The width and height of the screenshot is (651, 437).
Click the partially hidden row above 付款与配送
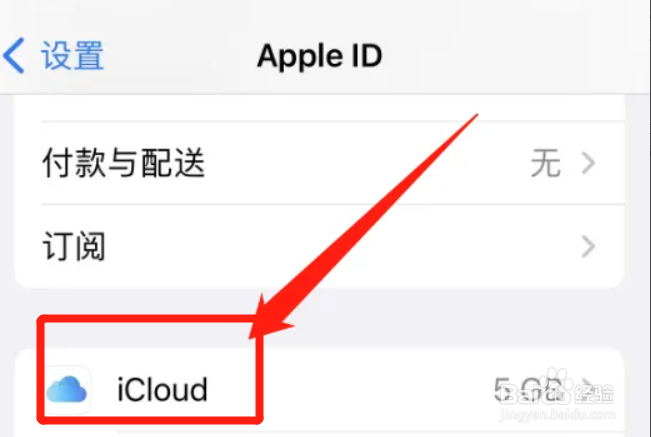[320, 108]
